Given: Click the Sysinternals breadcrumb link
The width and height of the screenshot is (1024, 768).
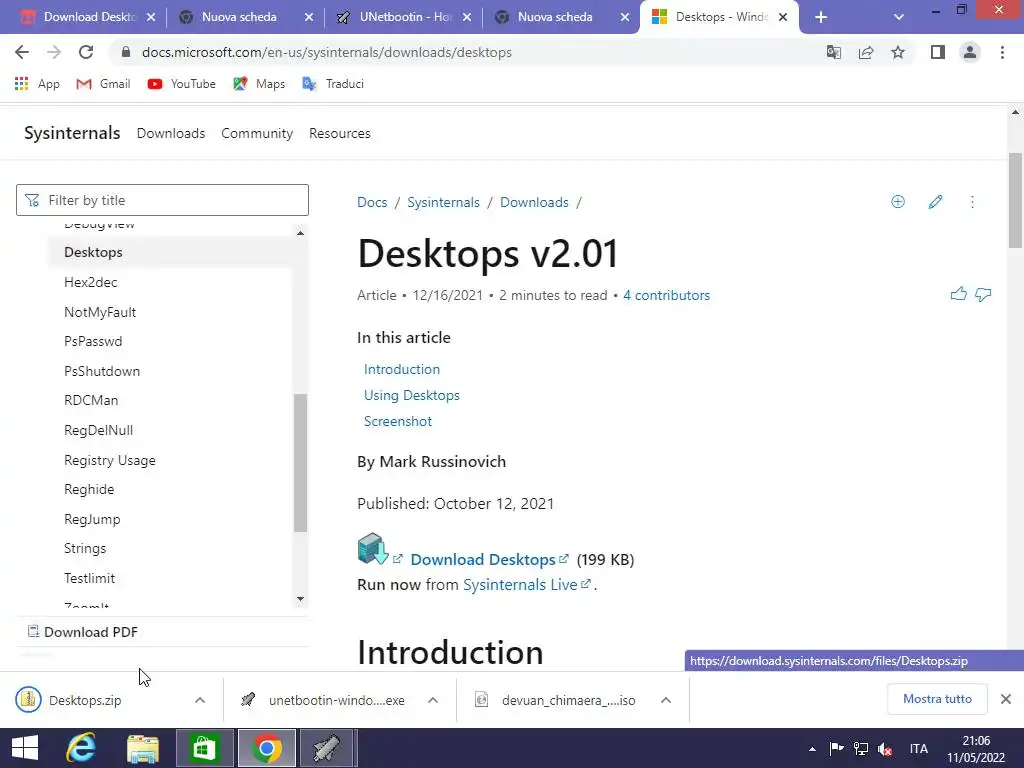Looking at the screenshot, I should pyautogui.click(x=443, y=202).
